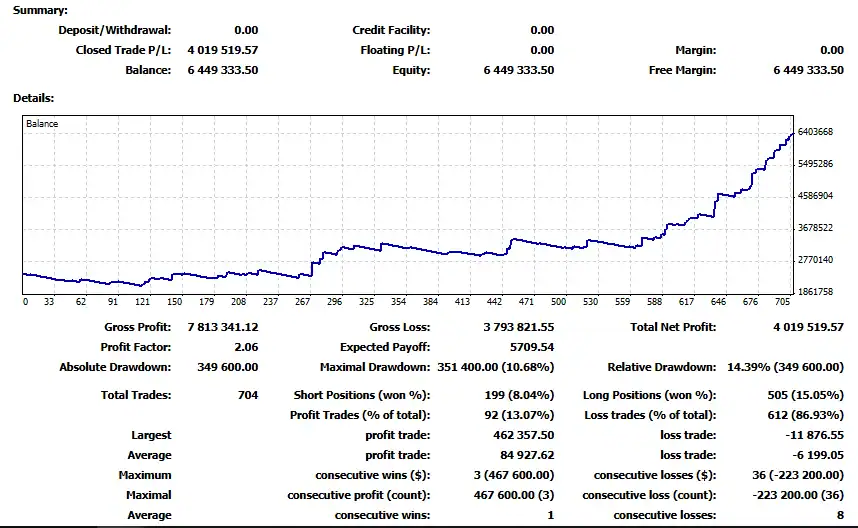
Task: Select the "Balance:" label in the summary
Action: [148, 70]
